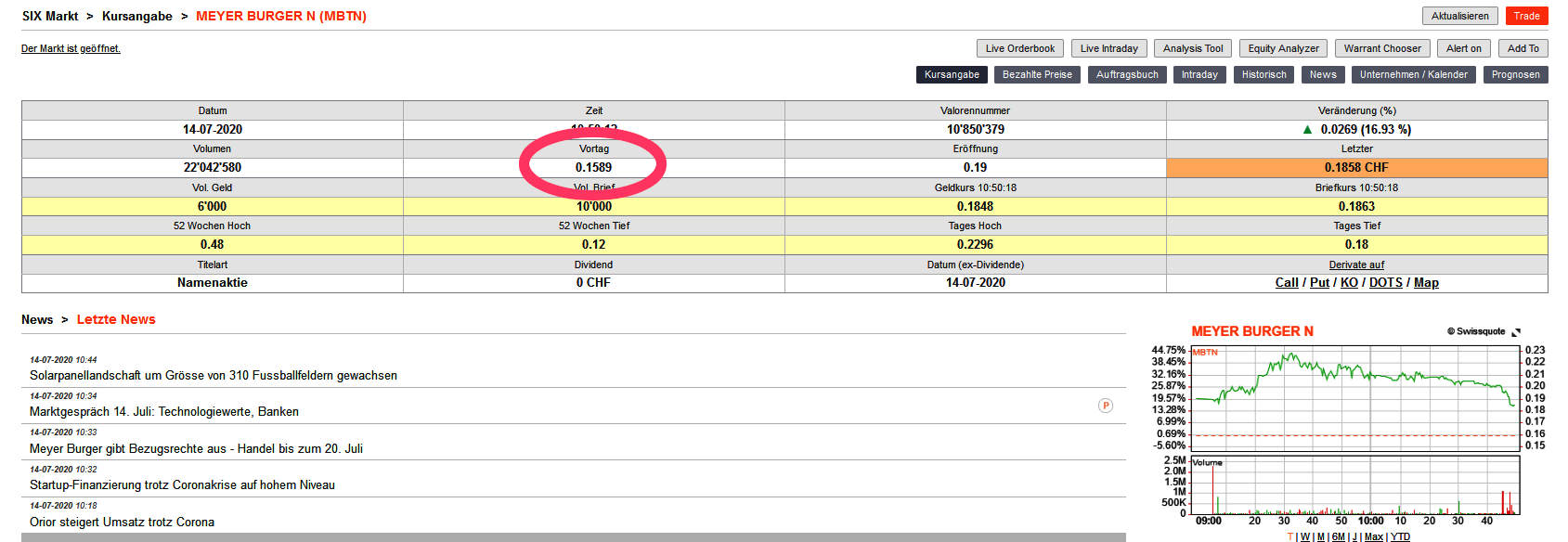Select the Max chart period
The height and width of the screenshot is (542, 1568).
click(1374, 536)
